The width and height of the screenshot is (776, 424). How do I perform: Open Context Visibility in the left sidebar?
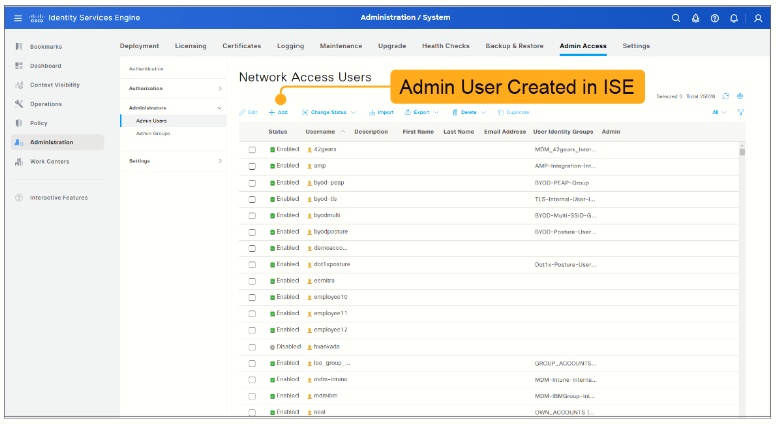pos(54,85)
